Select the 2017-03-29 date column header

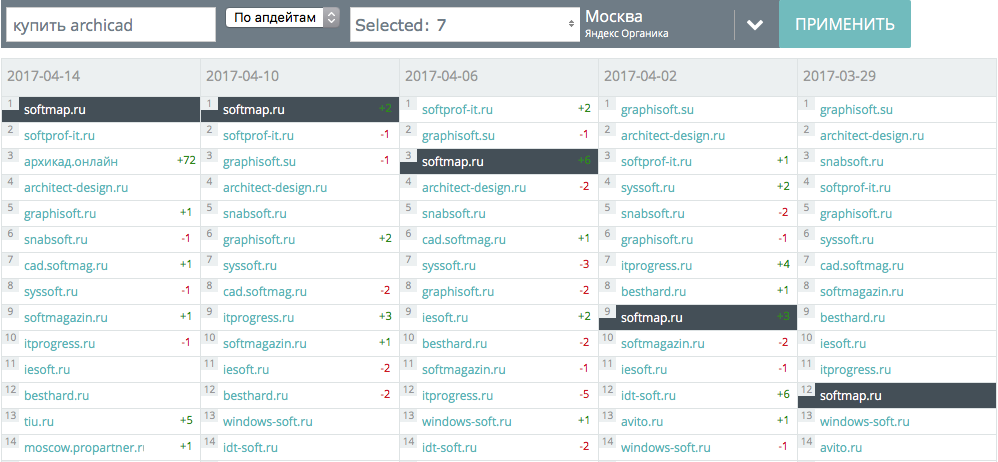point(839,75)
